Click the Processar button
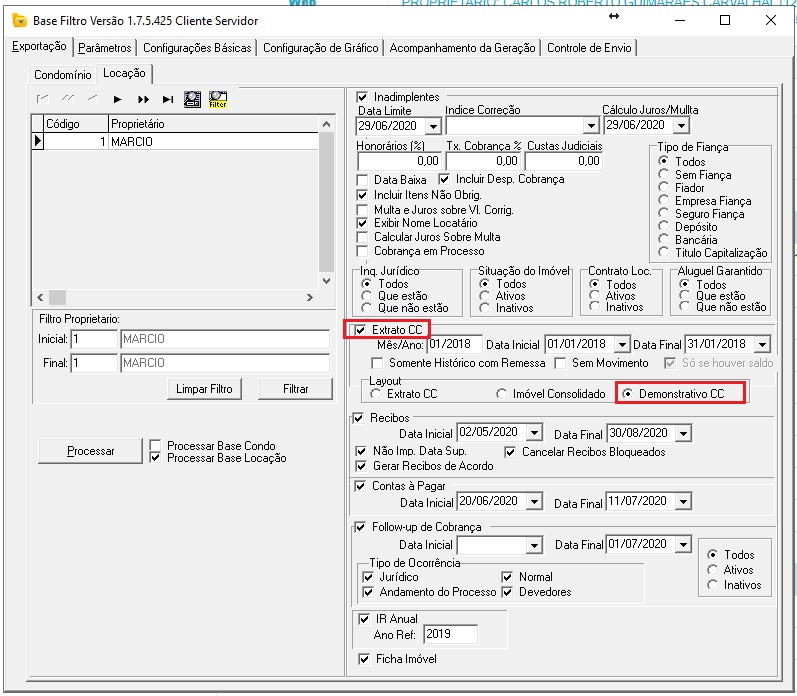The height and width of the screenshot is (696, 797). click(x=90, y=451)
